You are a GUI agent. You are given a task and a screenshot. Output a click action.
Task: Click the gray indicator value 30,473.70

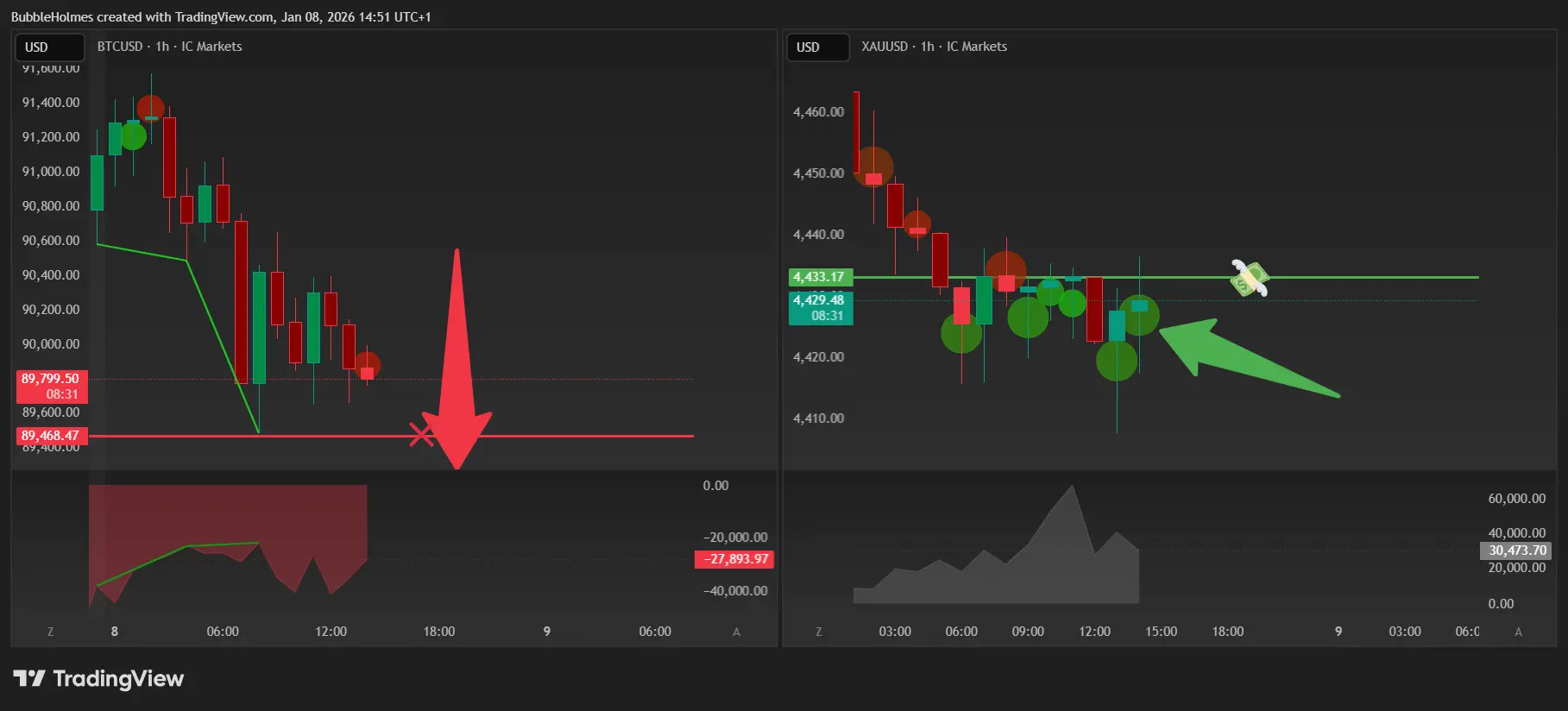[x=1516, y=551]
